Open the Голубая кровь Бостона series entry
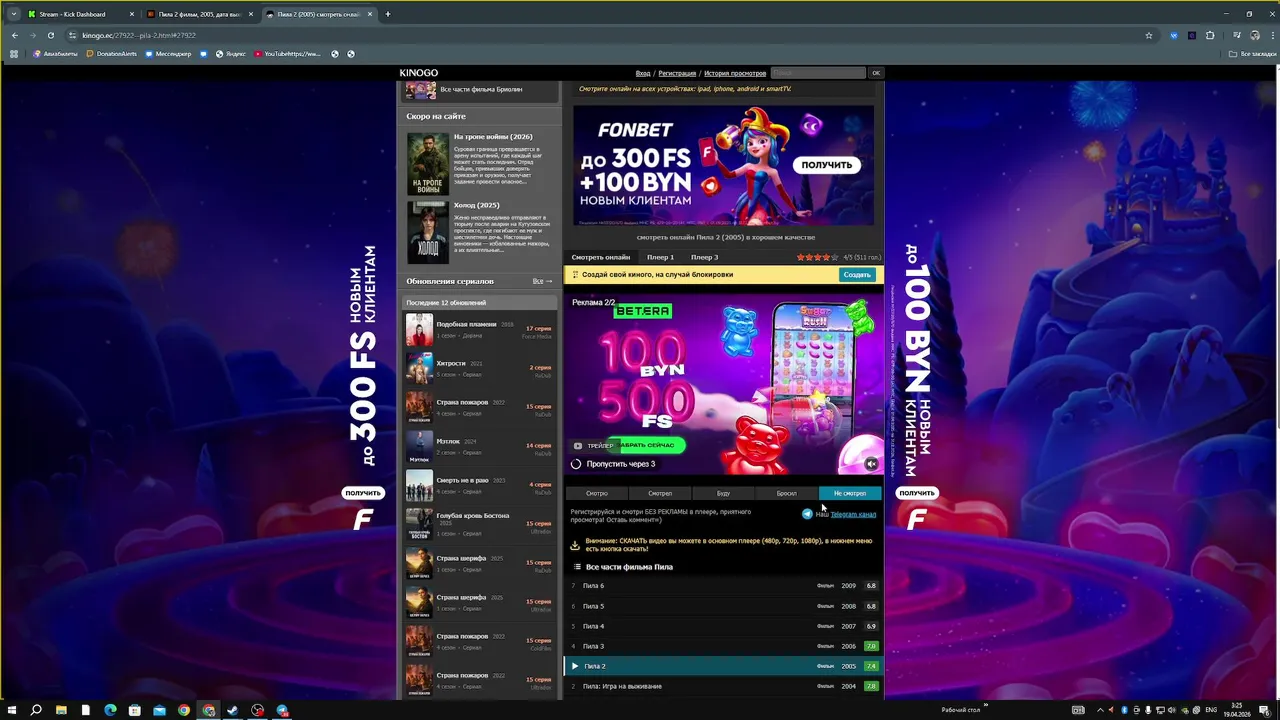The height and width of the screenshot is (720, 1280). coord(479,524)
